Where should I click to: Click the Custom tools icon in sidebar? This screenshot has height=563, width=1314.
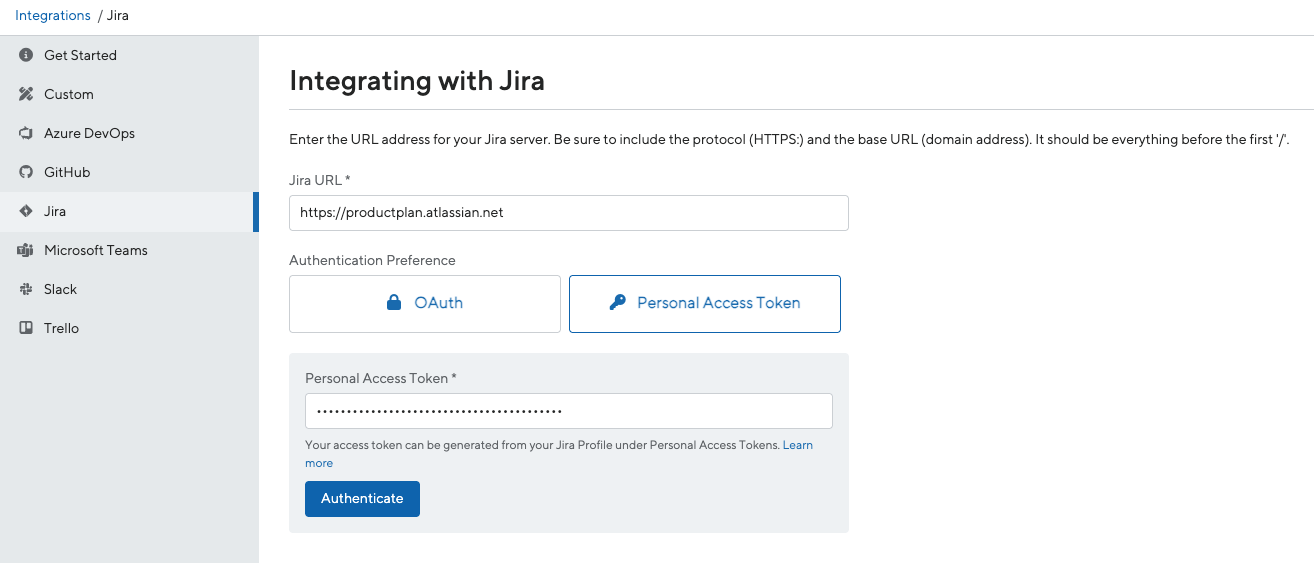(x=26, y=94)
